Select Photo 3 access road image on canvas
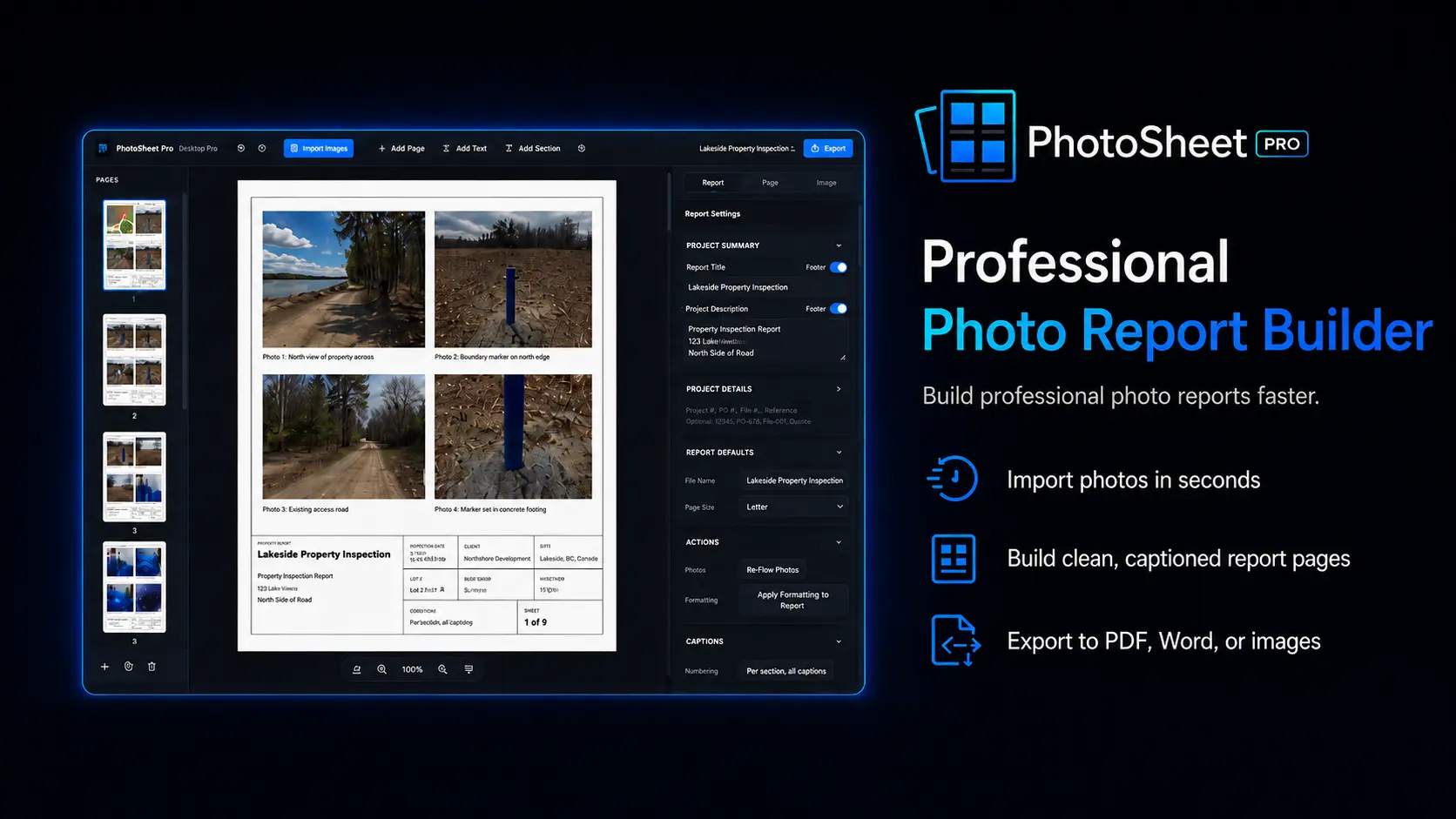This screenshot has width=1456, height=819. 344,437
